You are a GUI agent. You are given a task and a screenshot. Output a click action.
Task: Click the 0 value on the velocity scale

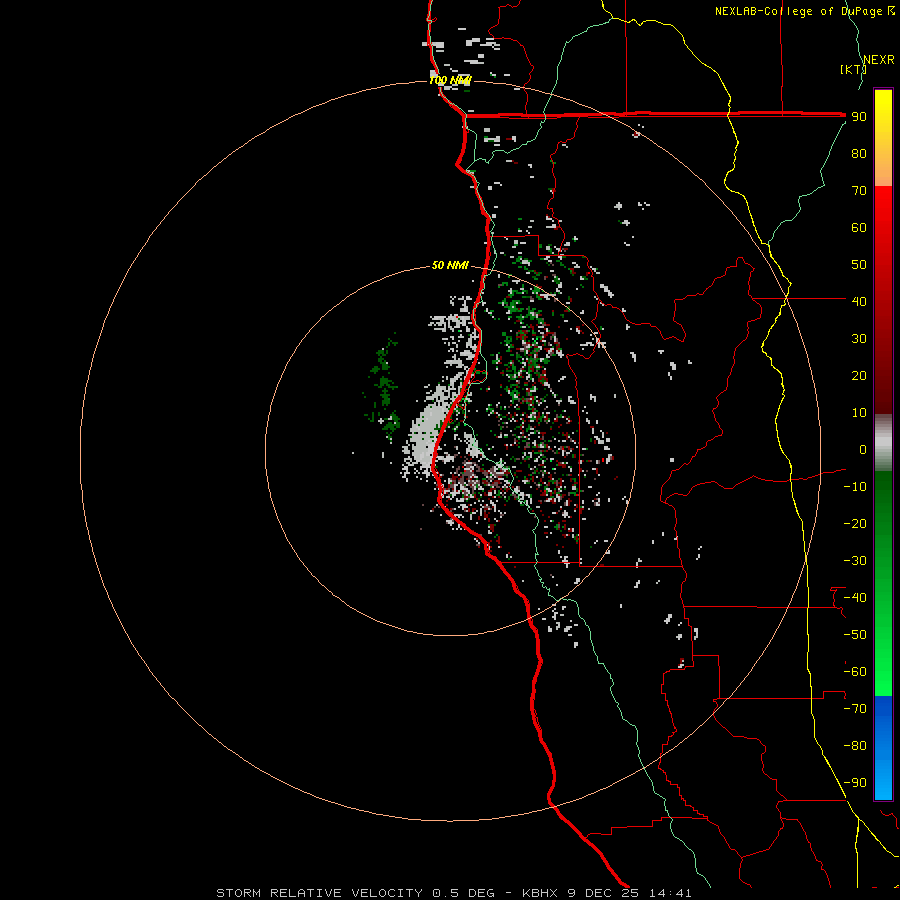click(x=863, y=449)
